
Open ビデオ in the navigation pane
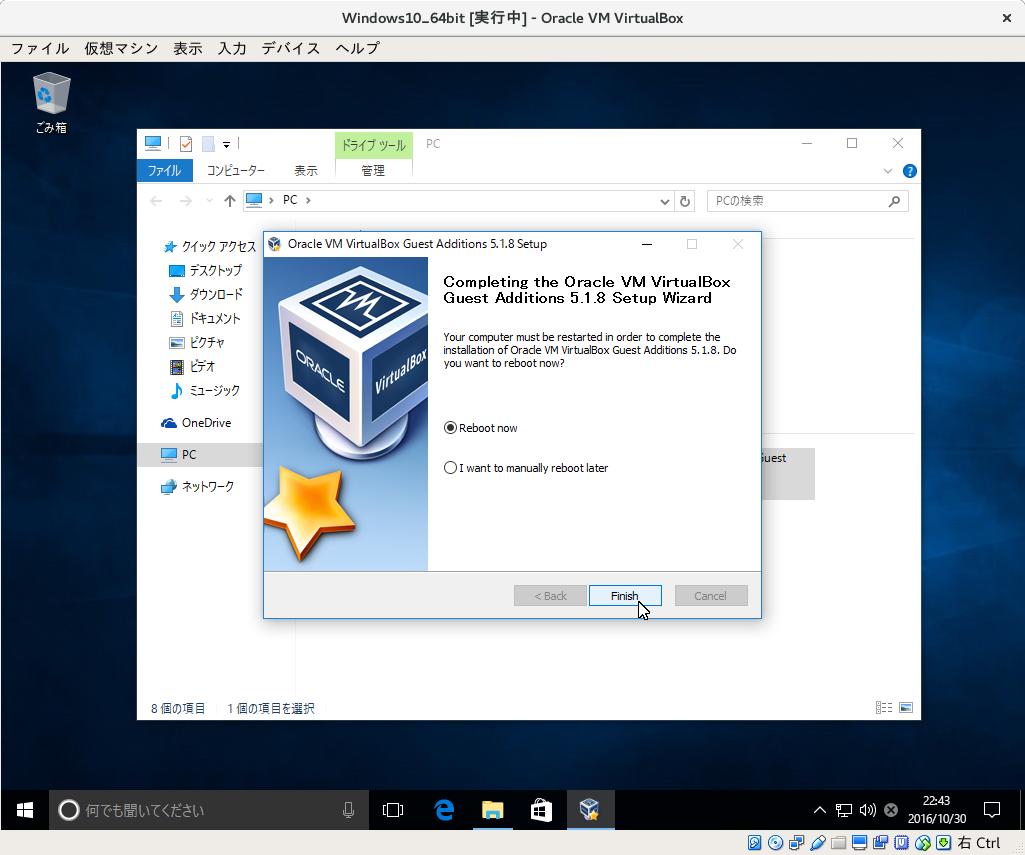pyautogui.click(x=192, y=367)
